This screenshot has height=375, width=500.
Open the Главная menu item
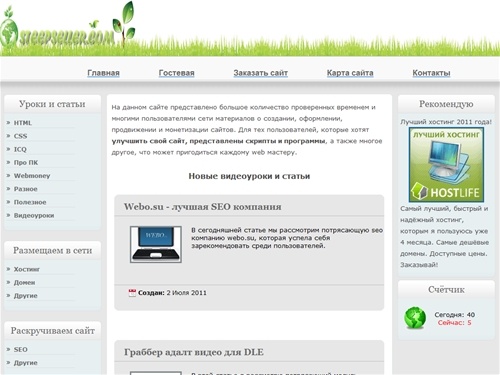pyautogui.click(x=103, y=73)
